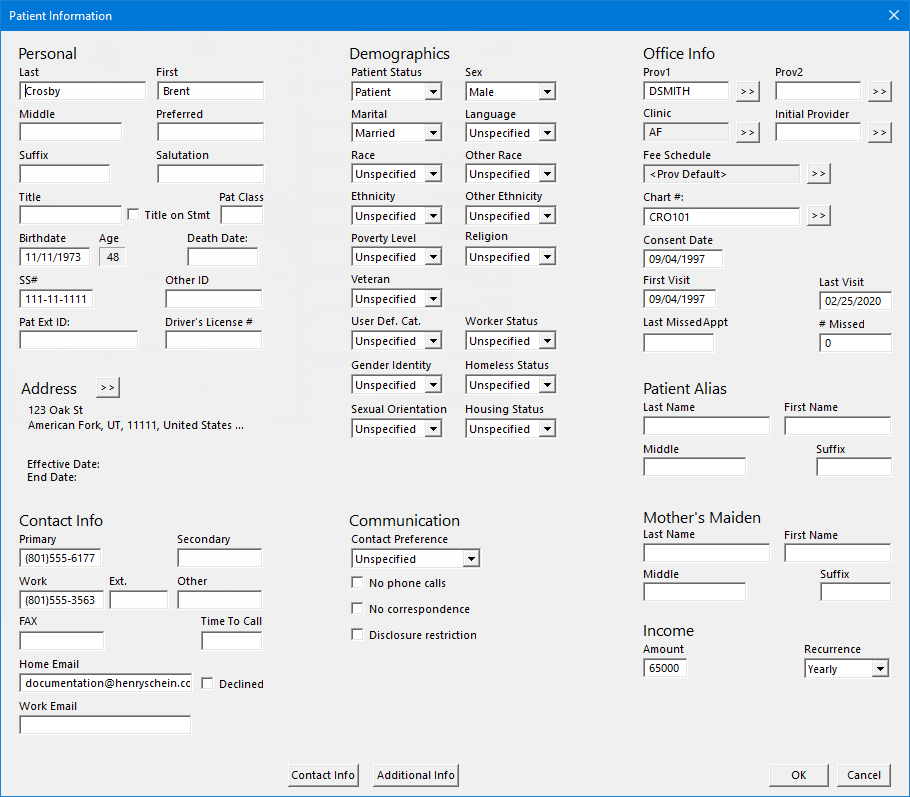The image size is (910, 797).
Task: Toggle the Disclosure restriction checkbox
Action: pyautogui.click(x=357, y=635)
